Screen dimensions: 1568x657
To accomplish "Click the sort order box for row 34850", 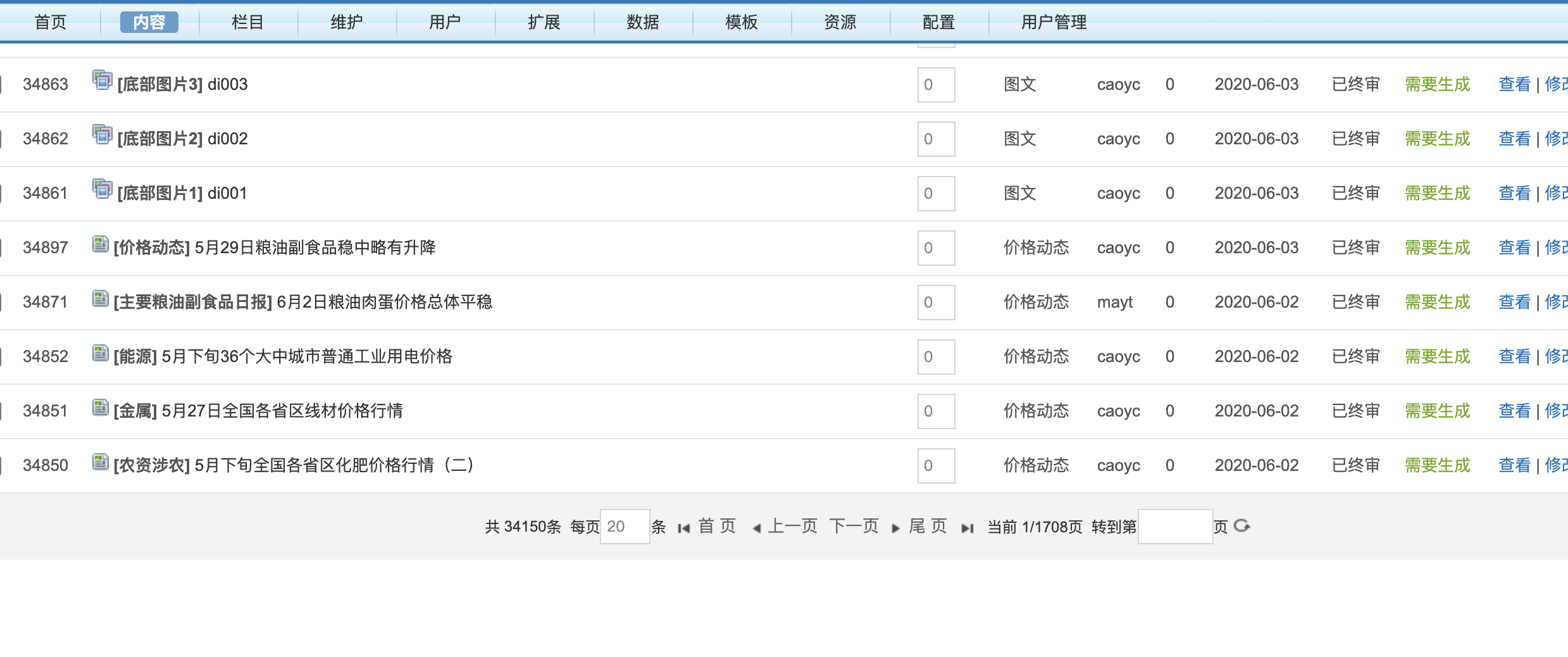I will (x=936, y=465).
